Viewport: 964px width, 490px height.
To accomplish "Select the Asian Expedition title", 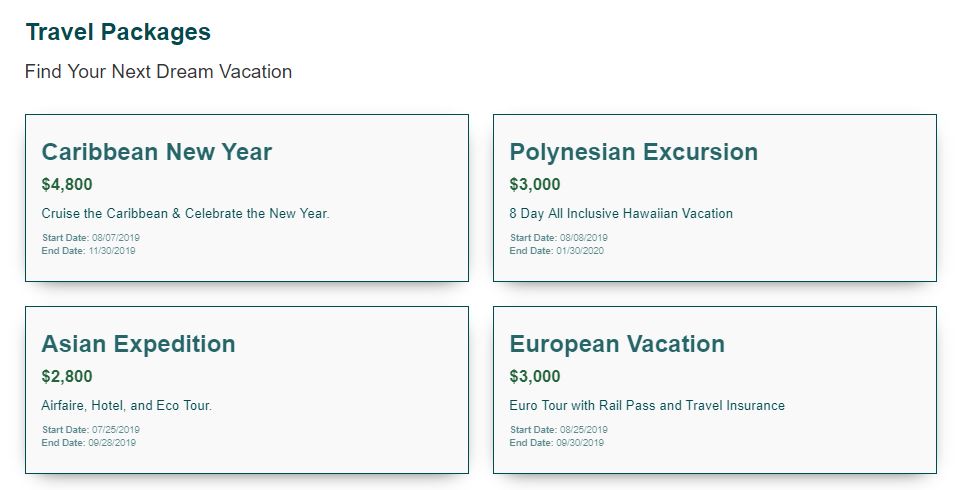I will pos(138,344).
